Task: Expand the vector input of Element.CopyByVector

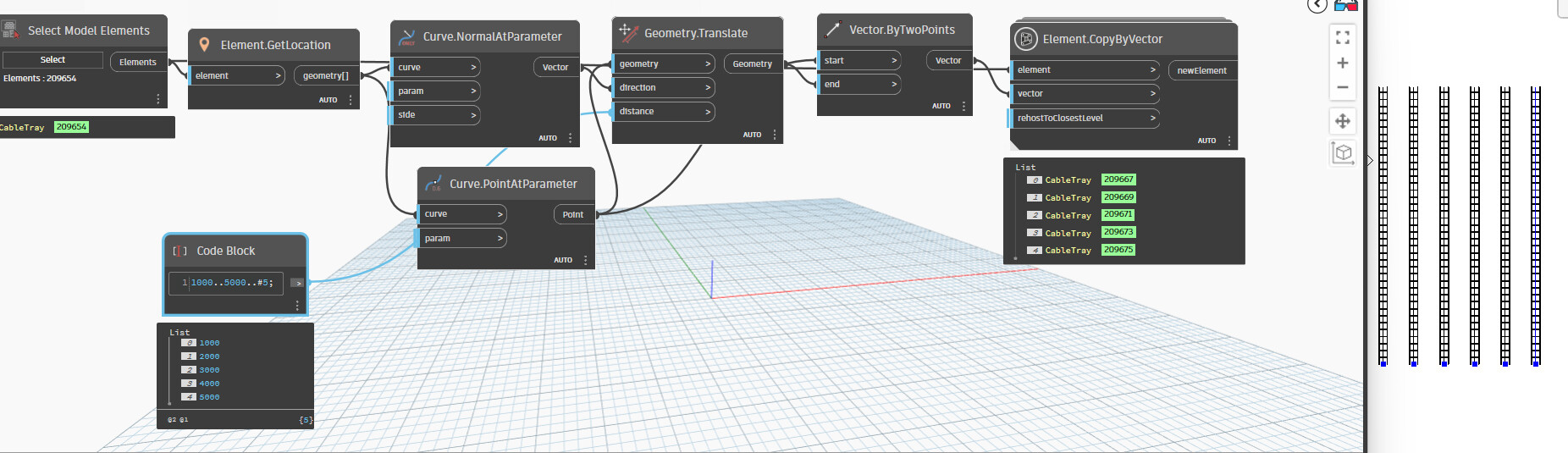Action: (x=1153, y=93)
